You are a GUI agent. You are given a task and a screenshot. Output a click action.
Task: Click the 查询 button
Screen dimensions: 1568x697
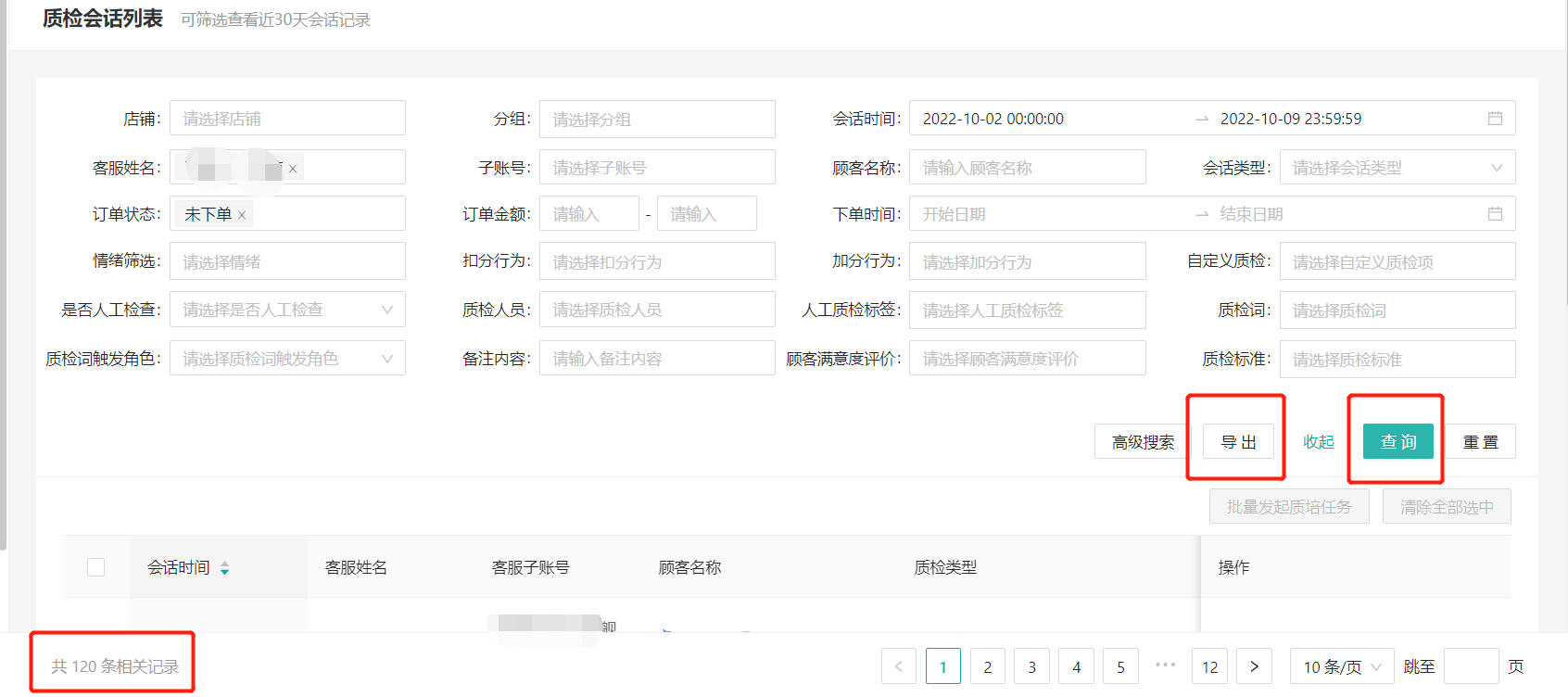(1398, 441)
